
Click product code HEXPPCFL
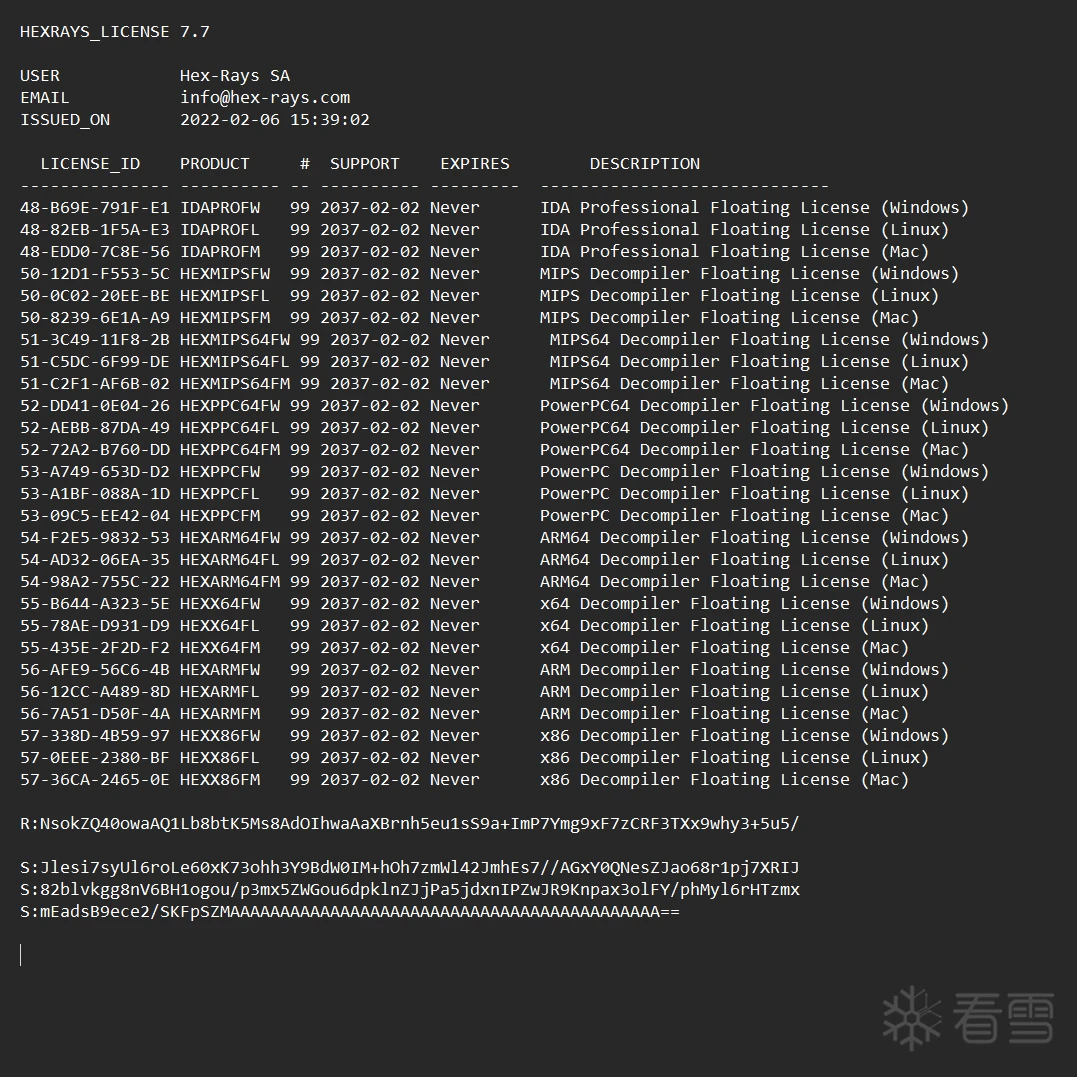pos(220,493)
